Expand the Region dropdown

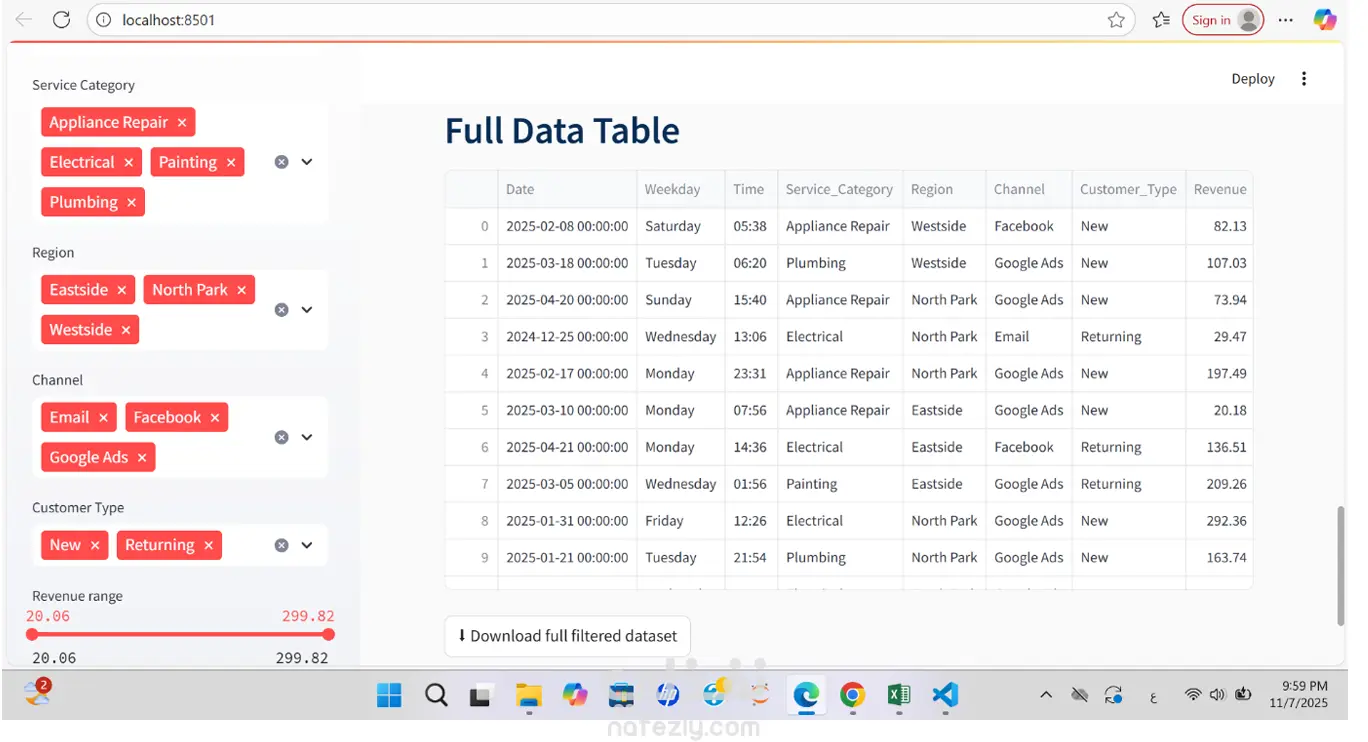coord(307,310)
